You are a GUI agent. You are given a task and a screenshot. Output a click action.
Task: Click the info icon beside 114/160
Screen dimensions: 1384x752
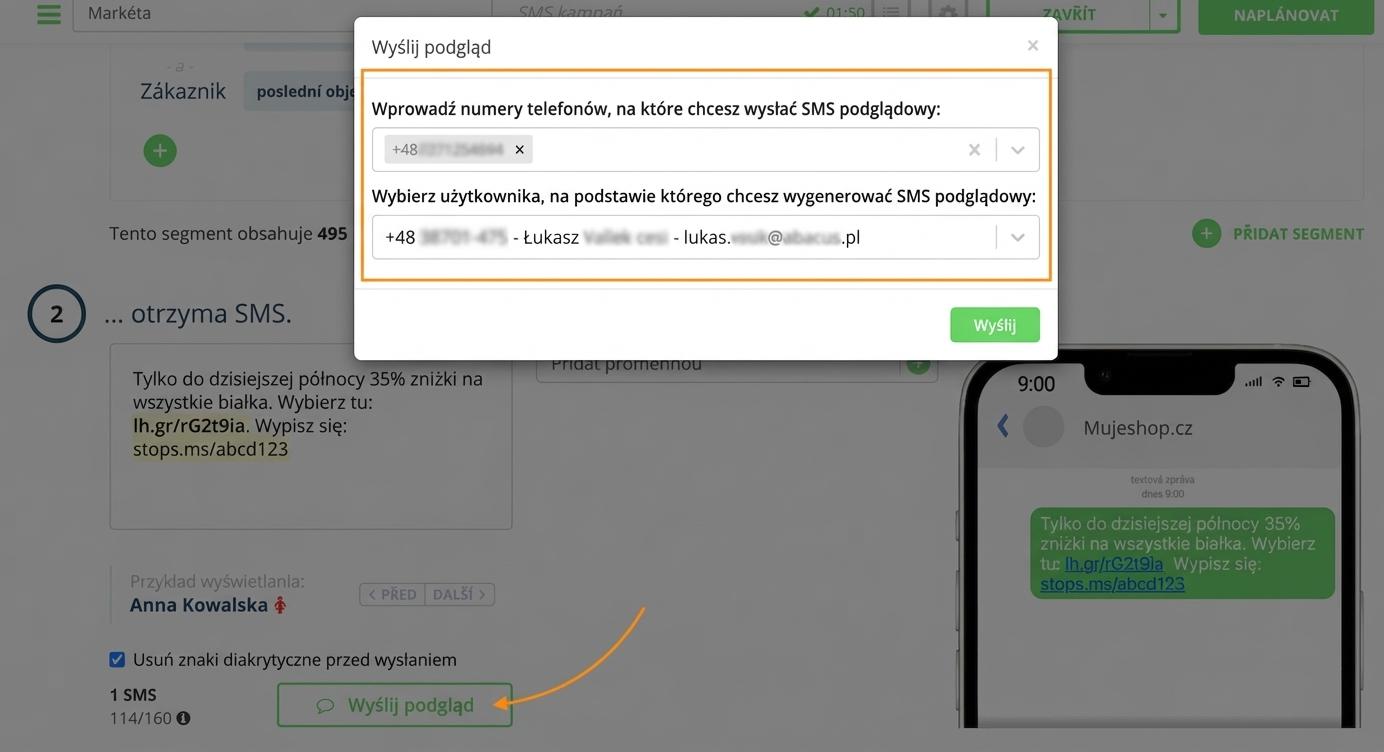(183, 718)
